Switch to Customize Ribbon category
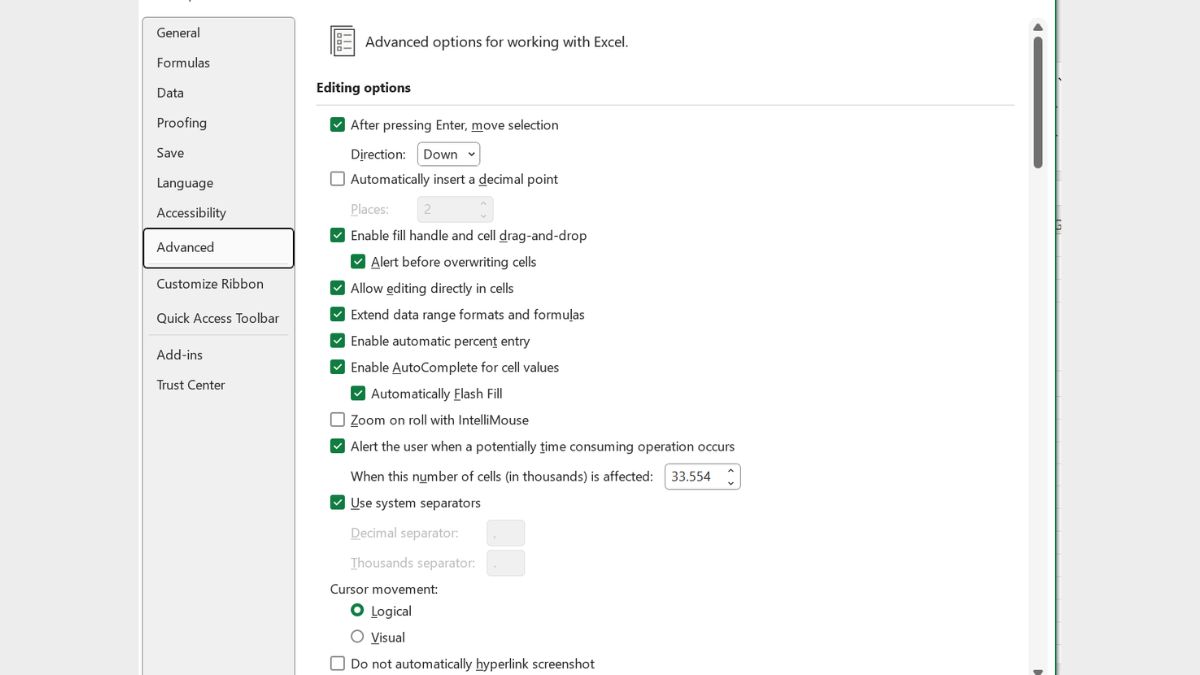 [210, 284]
